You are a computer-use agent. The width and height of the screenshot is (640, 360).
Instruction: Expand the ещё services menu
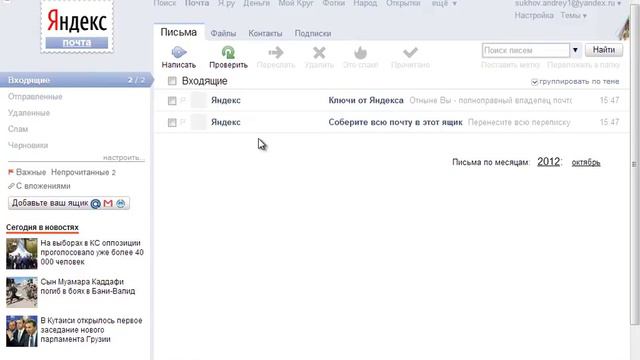point(444,3)
